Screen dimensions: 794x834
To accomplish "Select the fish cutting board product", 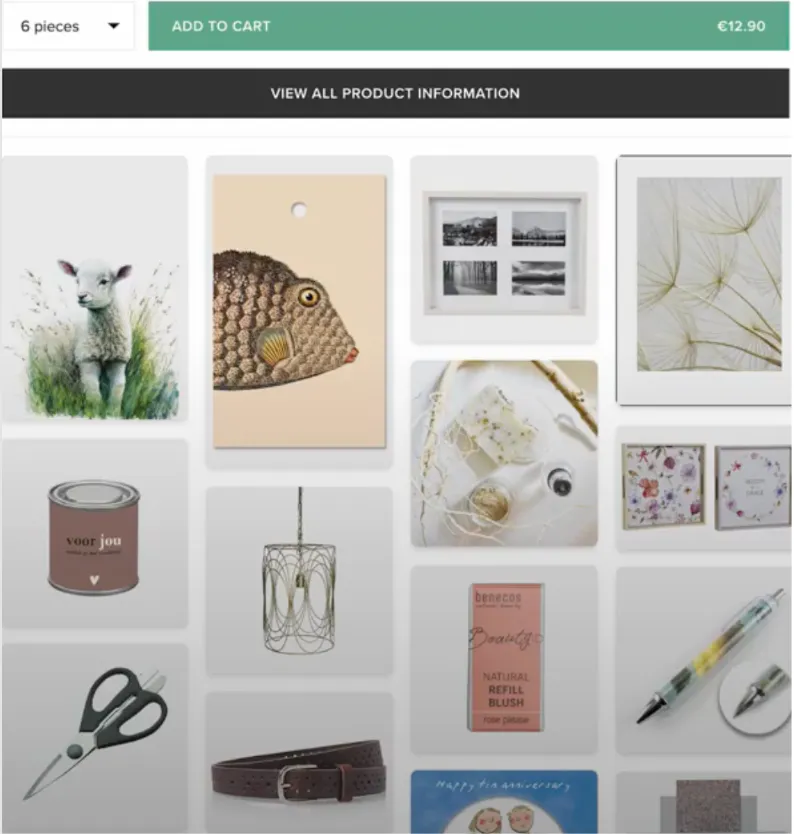I will (299, 312).
